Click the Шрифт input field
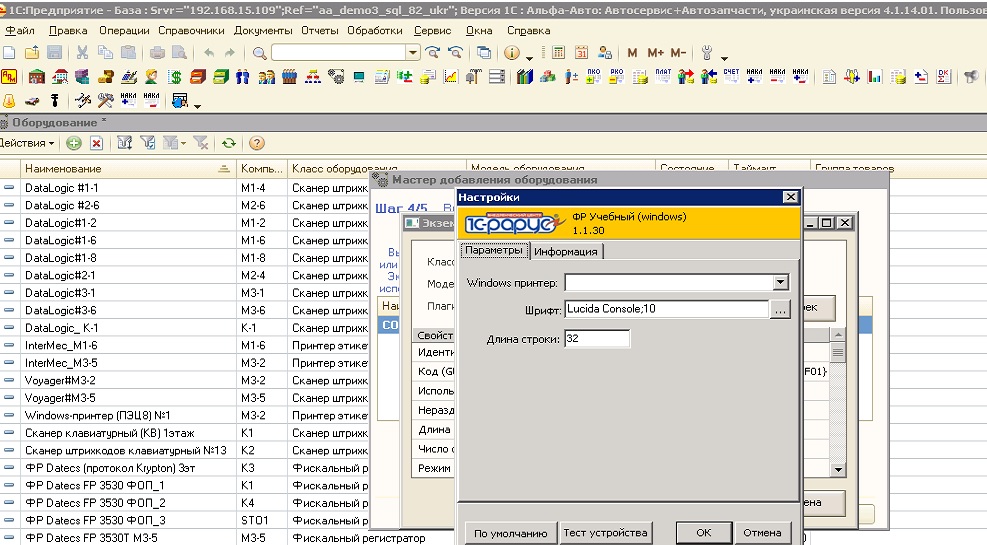Viewport: 987px width, 545px height. pos(667,309)
